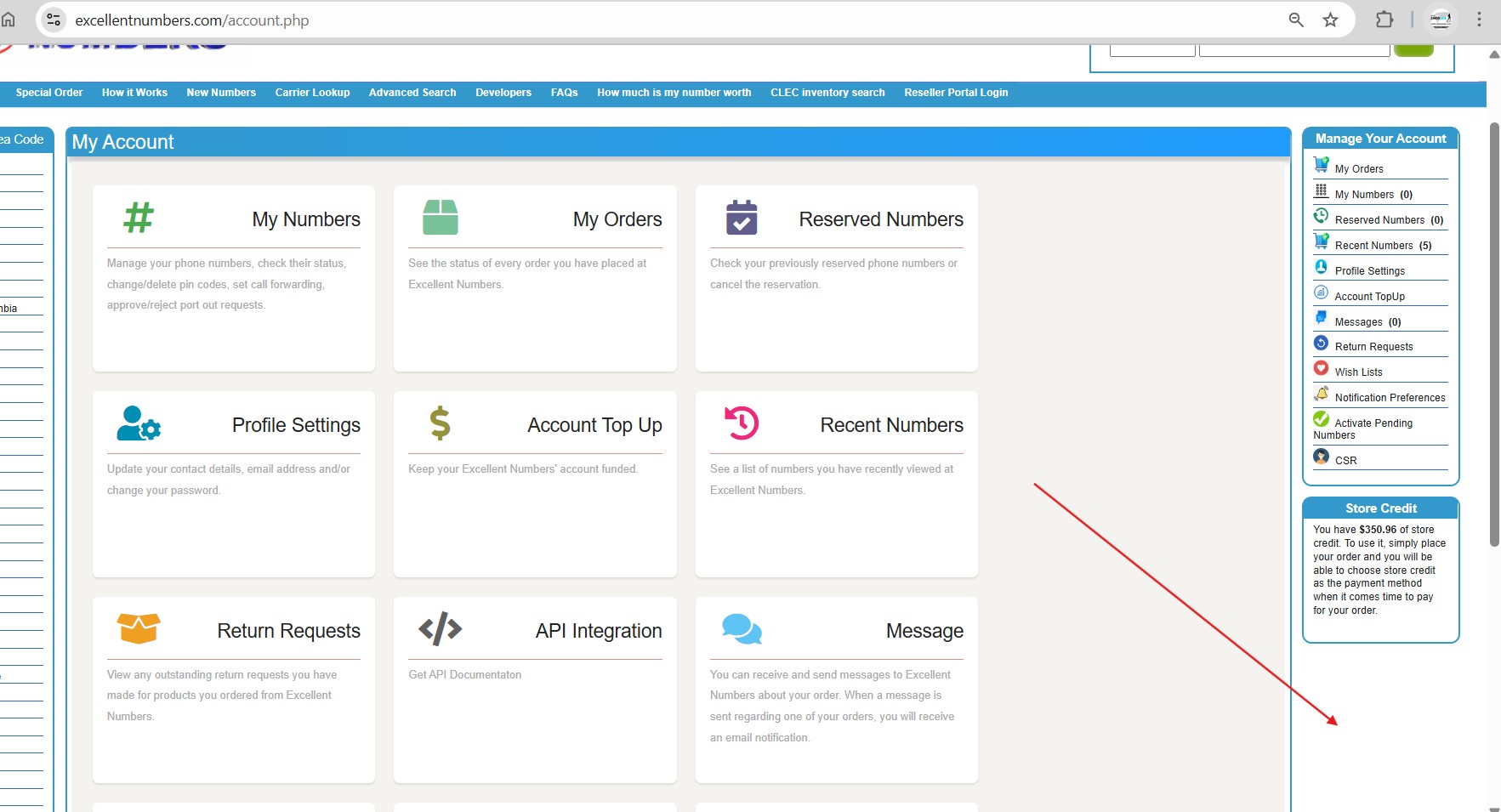The image size is (1501, 812).
Task: Select the $350.96 store credit amount
Action: click(x=1378, y=530)
